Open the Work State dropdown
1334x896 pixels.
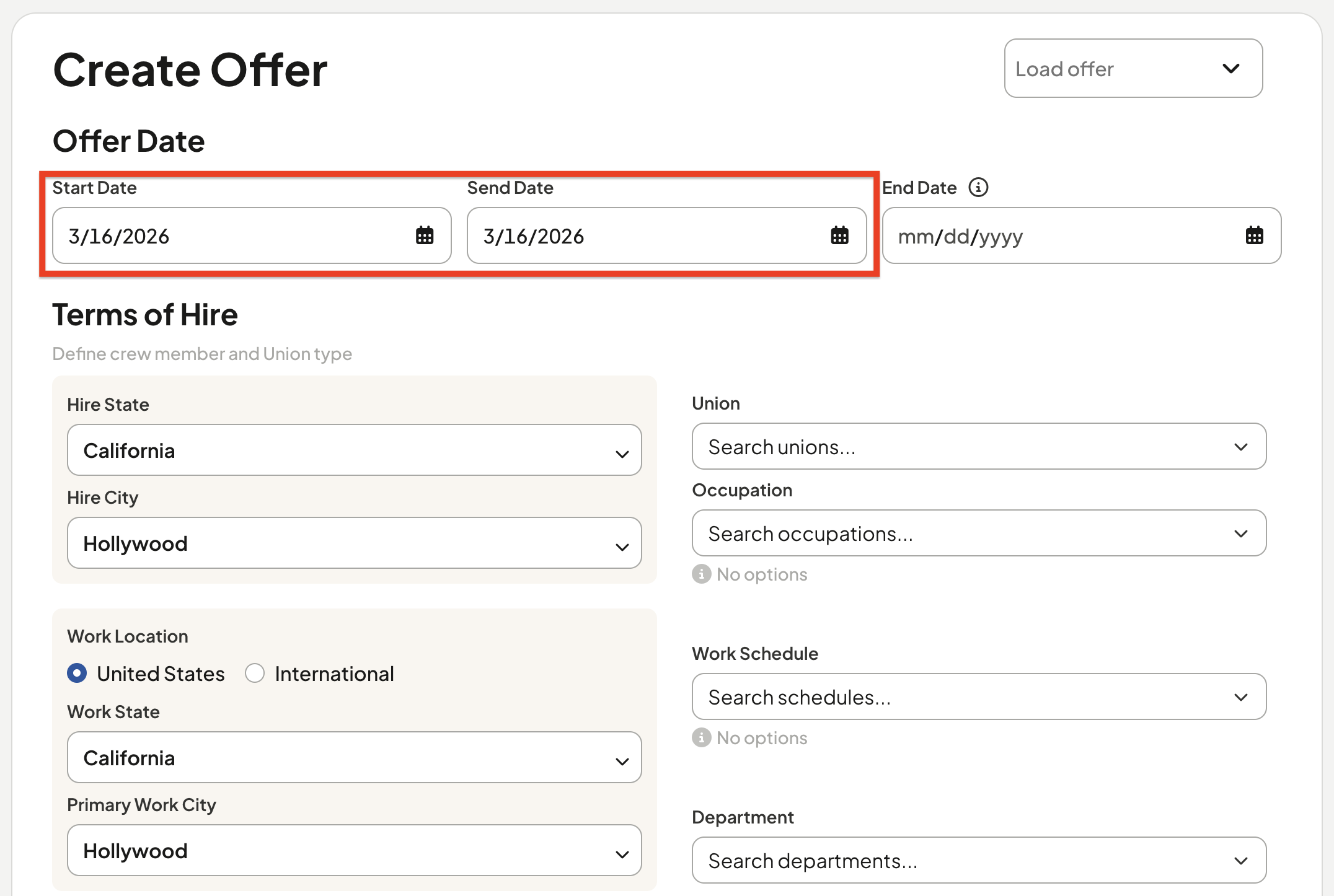click(x=355, y=757)
